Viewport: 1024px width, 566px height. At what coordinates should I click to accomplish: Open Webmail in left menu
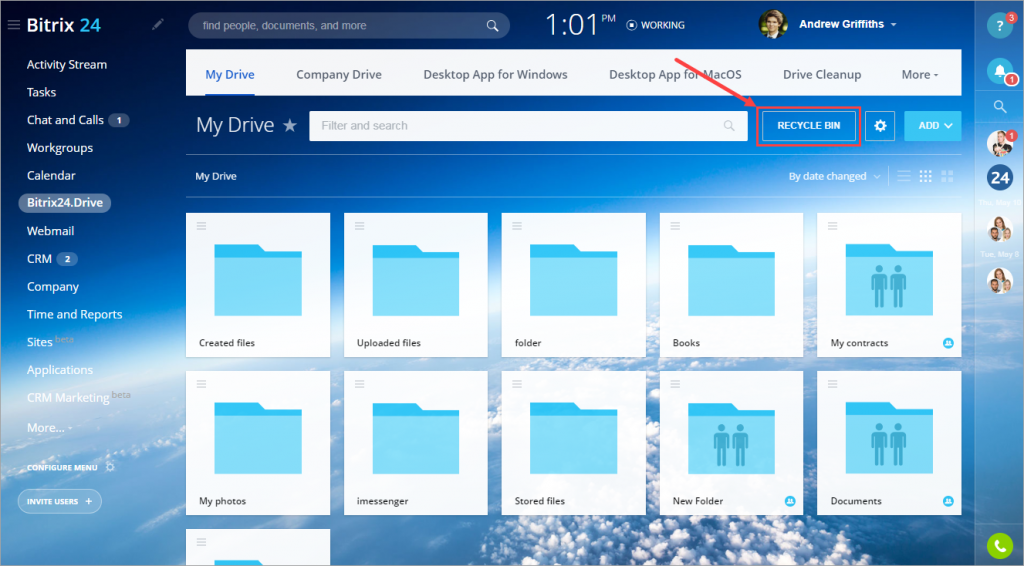[x=50, y=231]
